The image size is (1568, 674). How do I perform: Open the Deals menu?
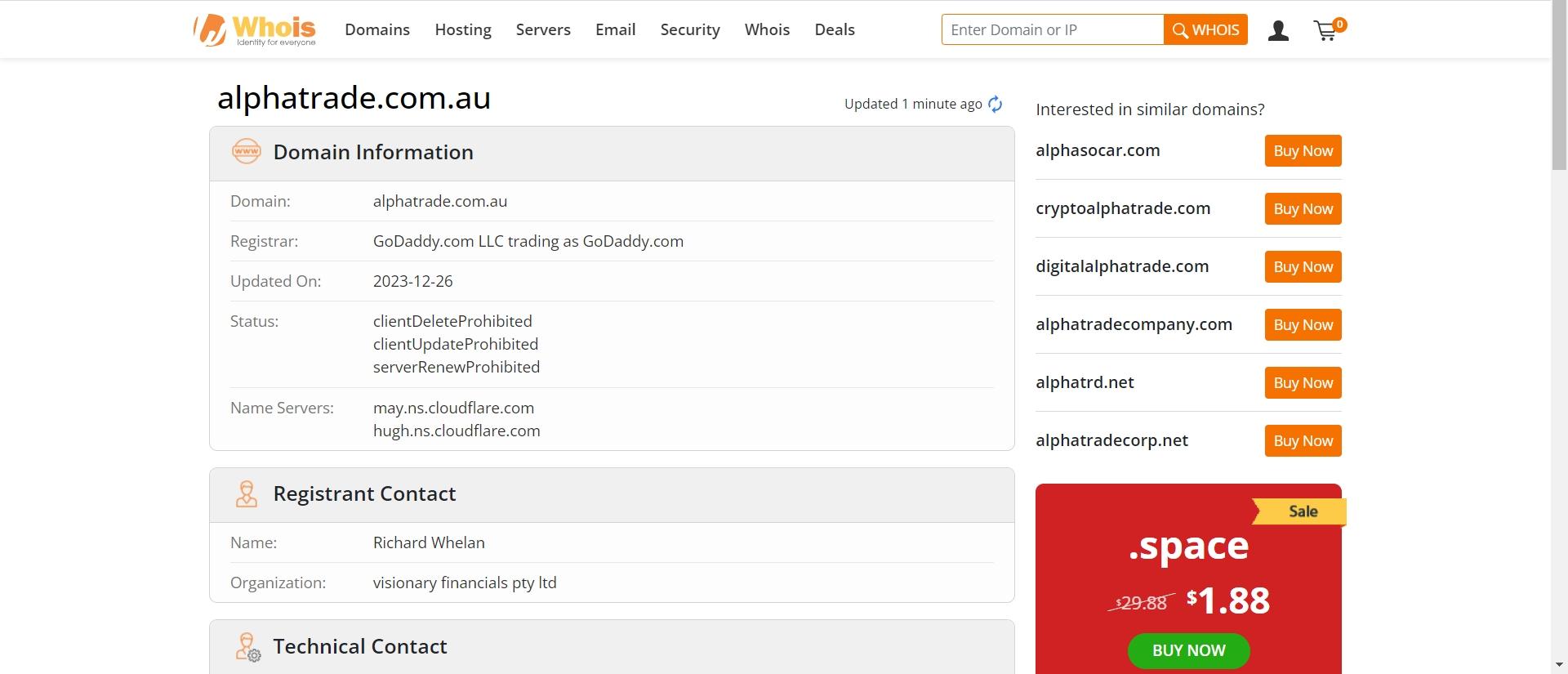tap(835, 29)
